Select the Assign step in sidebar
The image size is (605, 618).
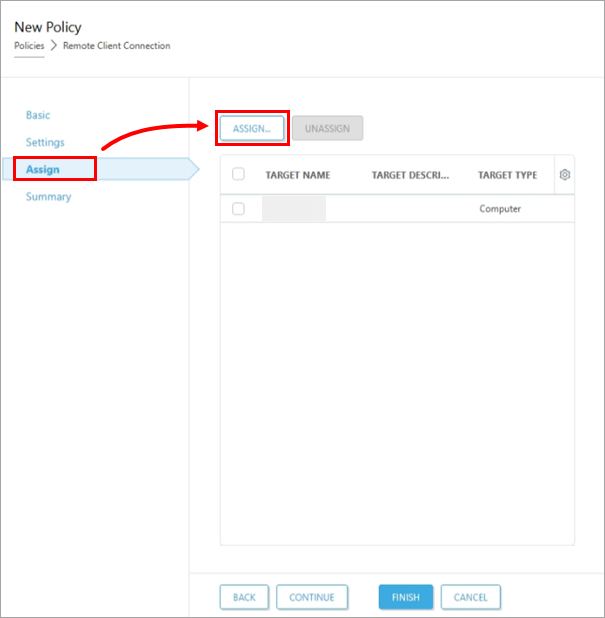tap(43, 169)
